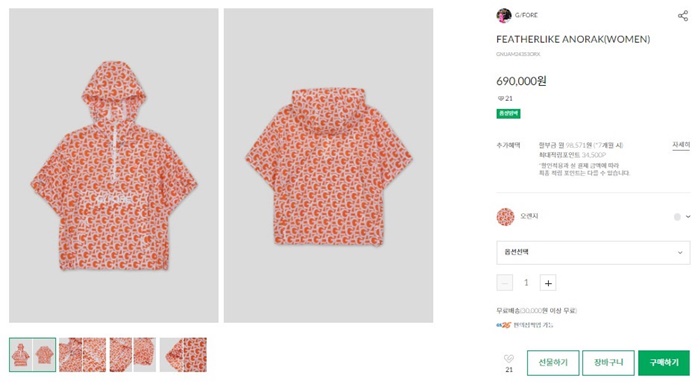The image size is (700, 386).
Task: Click the small heart likes icon under price
Action: coord(501,98)
